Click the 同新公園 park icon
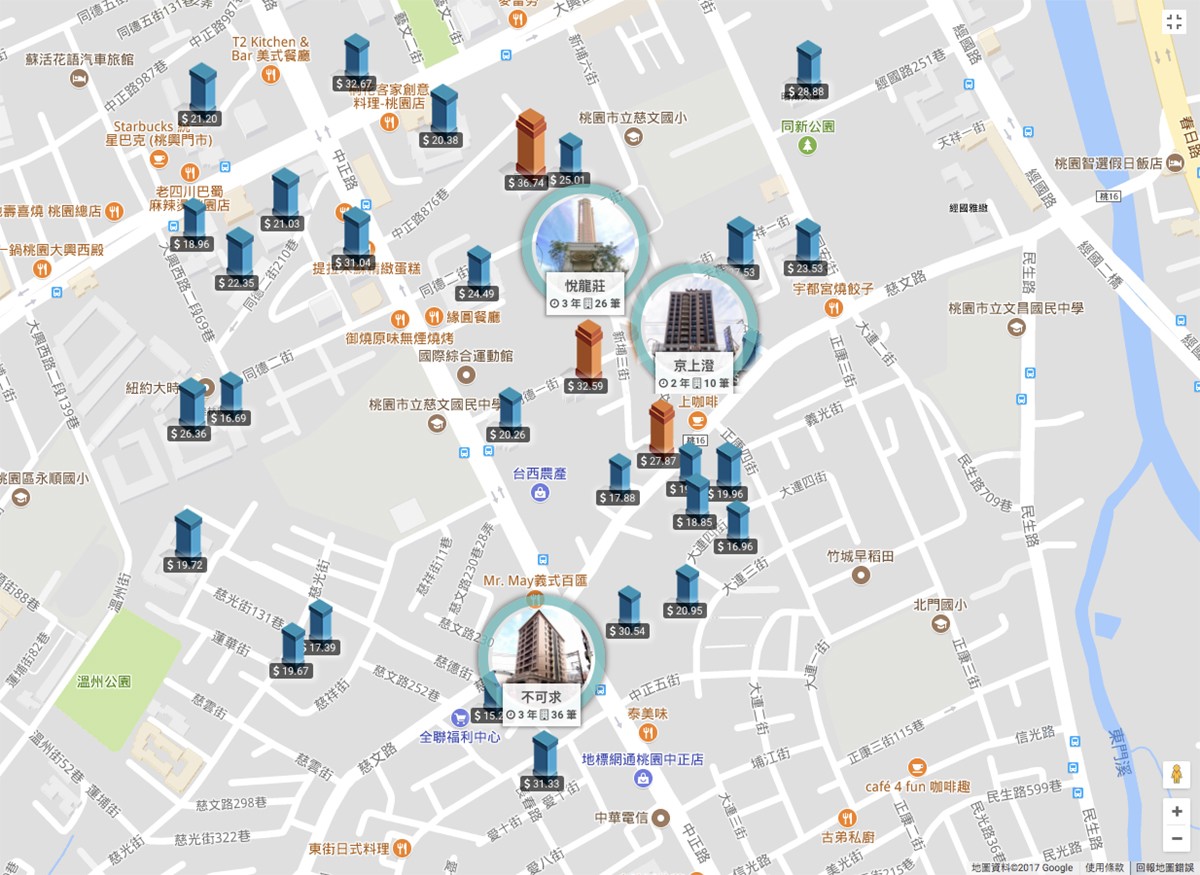This screenshot has width=1200, height=875. [806, 146]
